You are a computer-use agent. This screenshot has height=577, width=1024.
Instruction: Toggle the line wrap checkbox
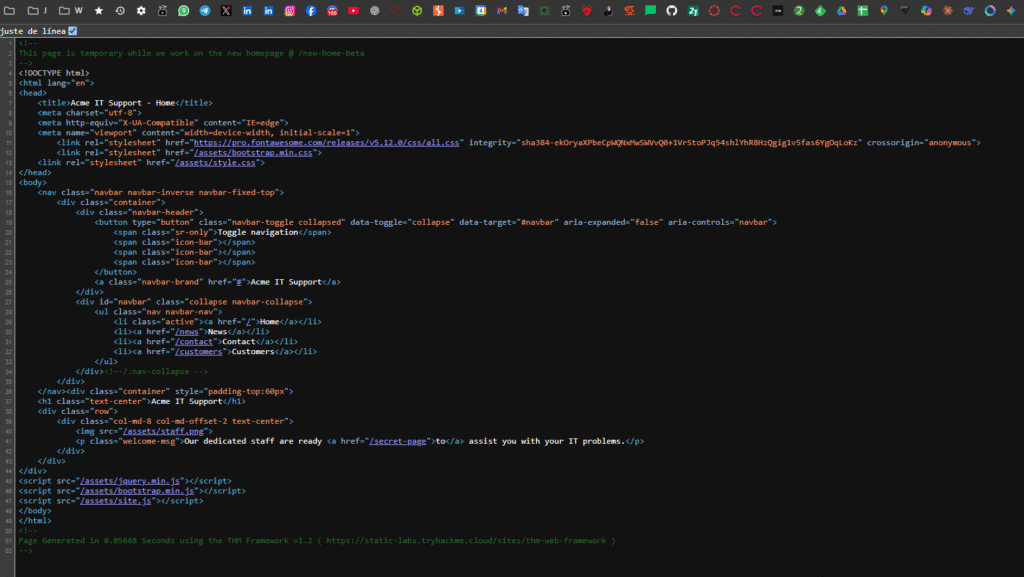coord(72,31)
